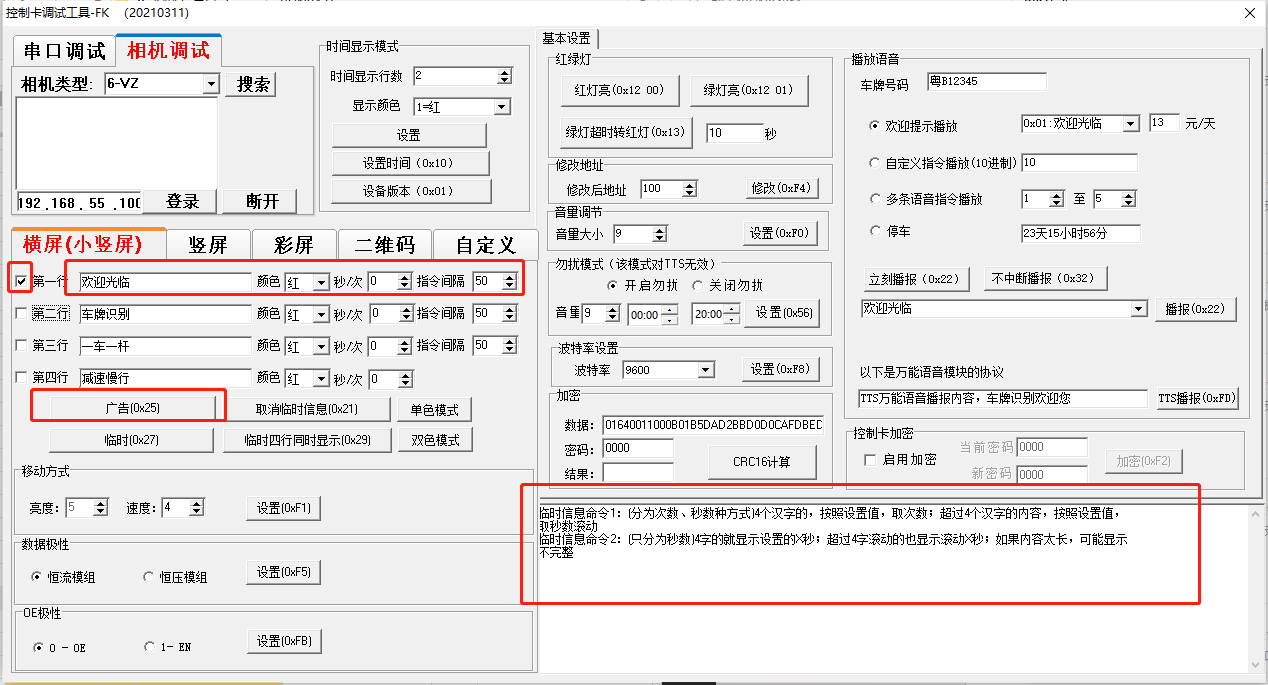Click the 修改(0xF4) button
The width and height of the screenshot is (1268, 685).
pyautogui.click(x=782, y=188)
